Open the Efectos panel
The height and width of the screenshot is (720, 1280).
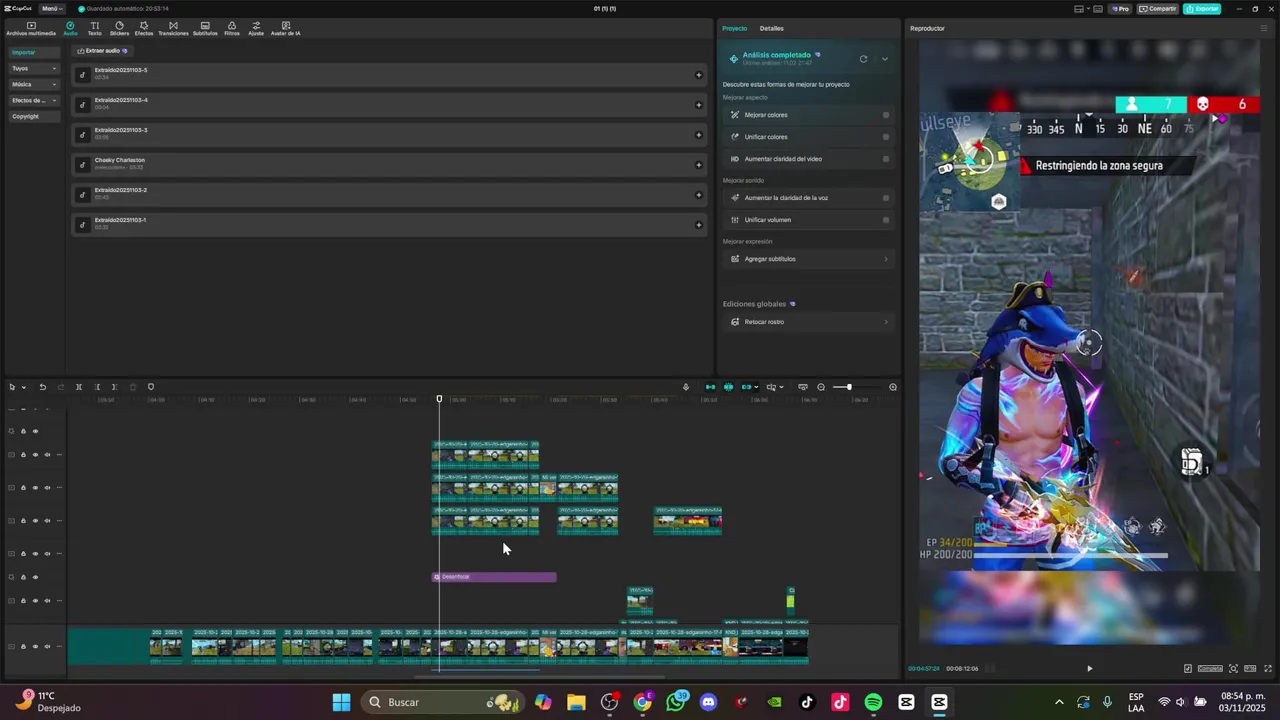pyautogui.click(x=144, y=28)
